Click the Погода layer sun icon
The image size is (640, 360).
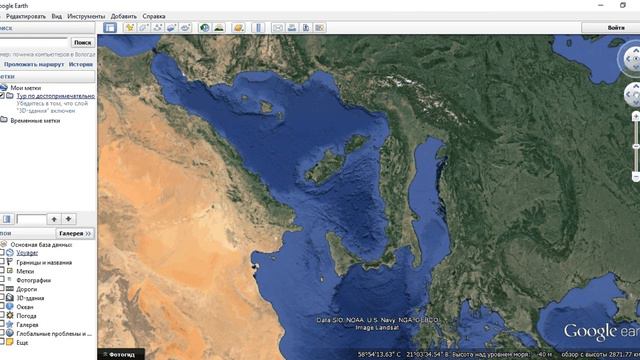[x=10, y=316]
